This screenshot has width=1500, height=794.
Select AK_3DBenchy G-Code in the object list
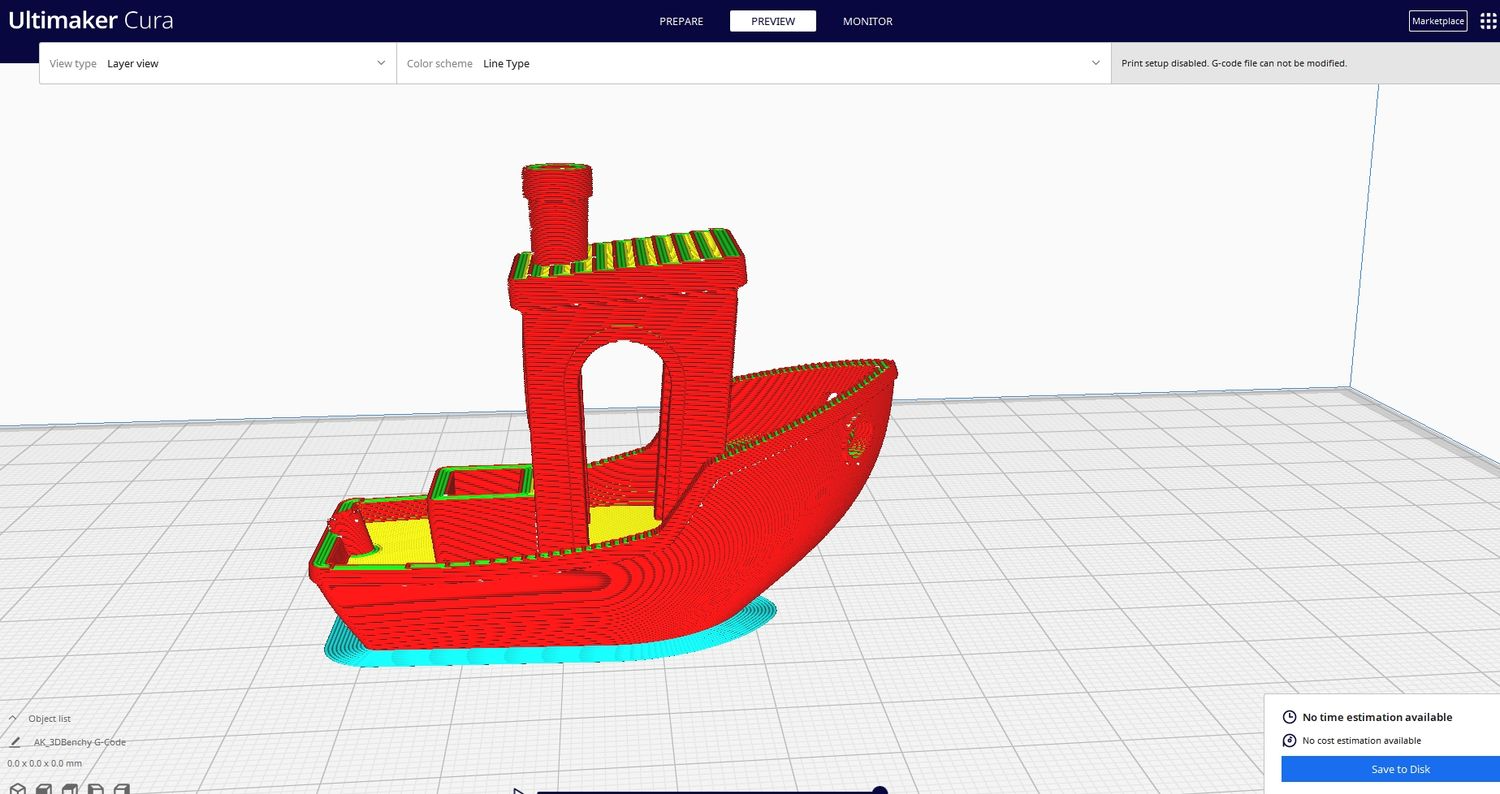(80, 742)
